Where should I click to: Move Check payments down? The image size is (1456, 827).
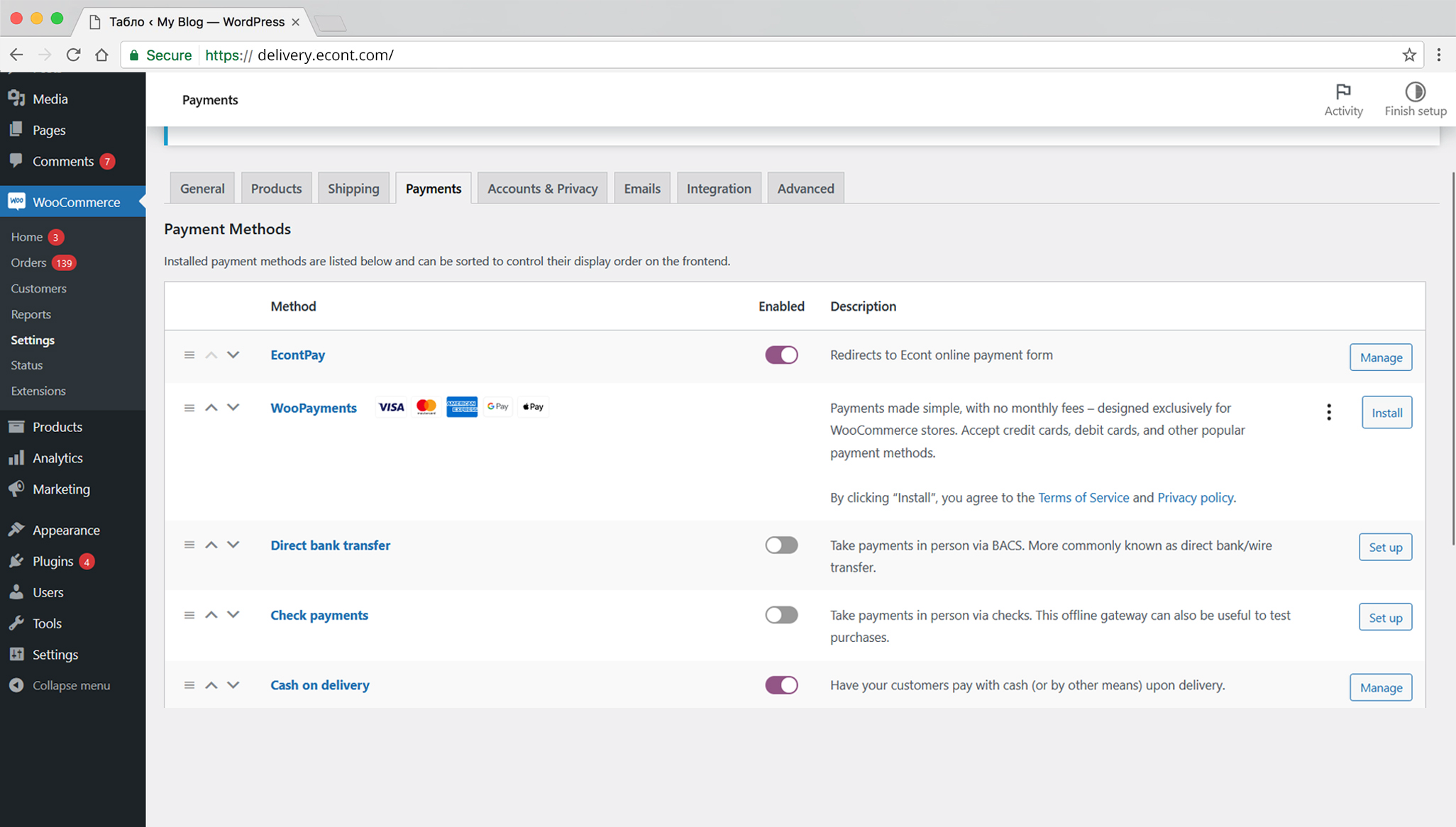point(233,615)
